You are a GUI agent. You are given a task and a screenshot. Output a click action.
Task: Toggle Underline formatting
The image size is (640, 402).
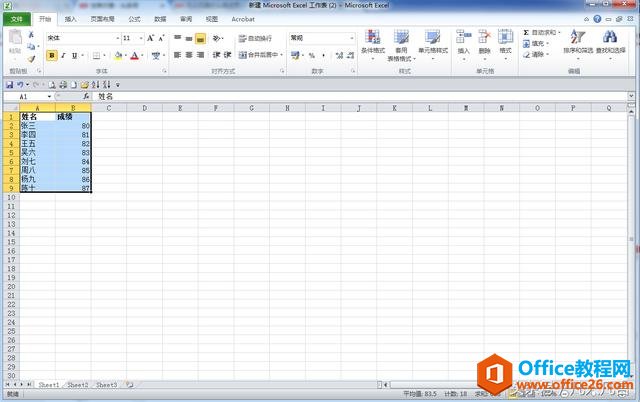pyautogui.click(x=74, y=55)
